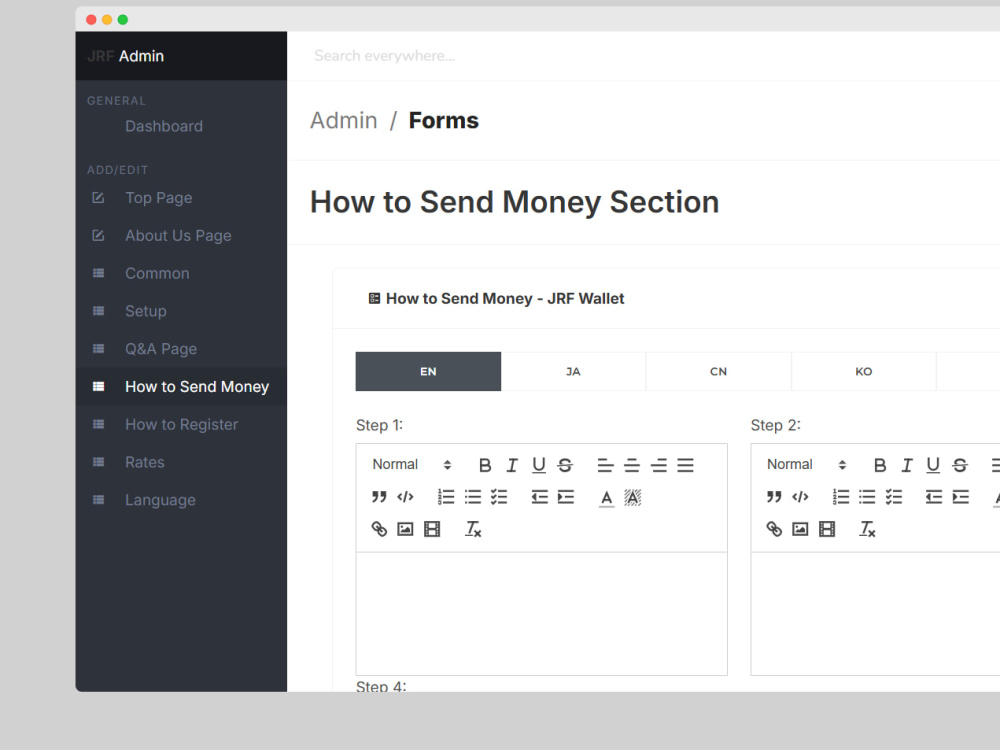Click inside the Step 1 text area
Image resolution: width=1000 pixels, height=750 pixels.
541,614
